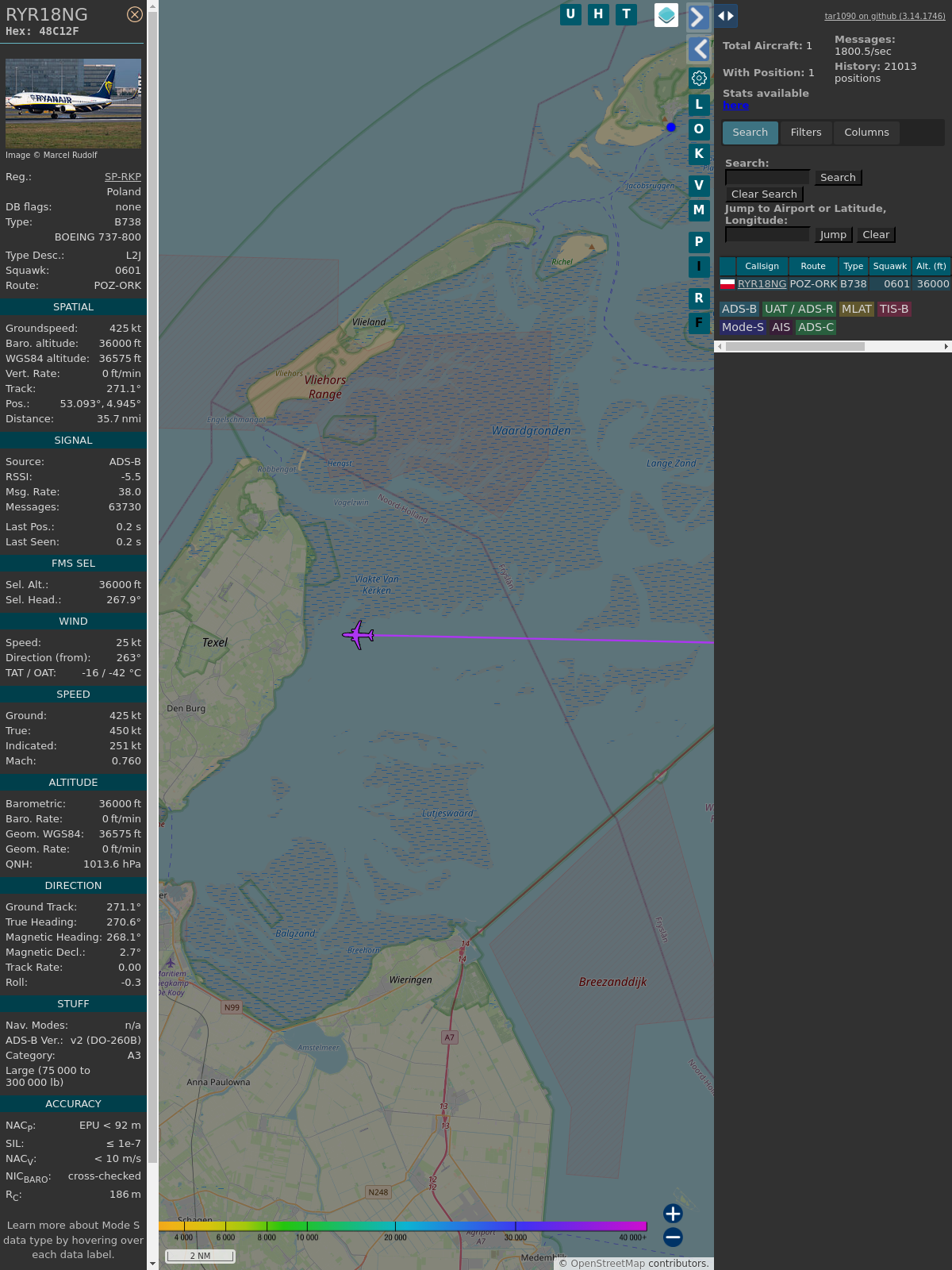Toggle the F map option button
Viewport: 952px width, 1270px height.
(699, 322)
